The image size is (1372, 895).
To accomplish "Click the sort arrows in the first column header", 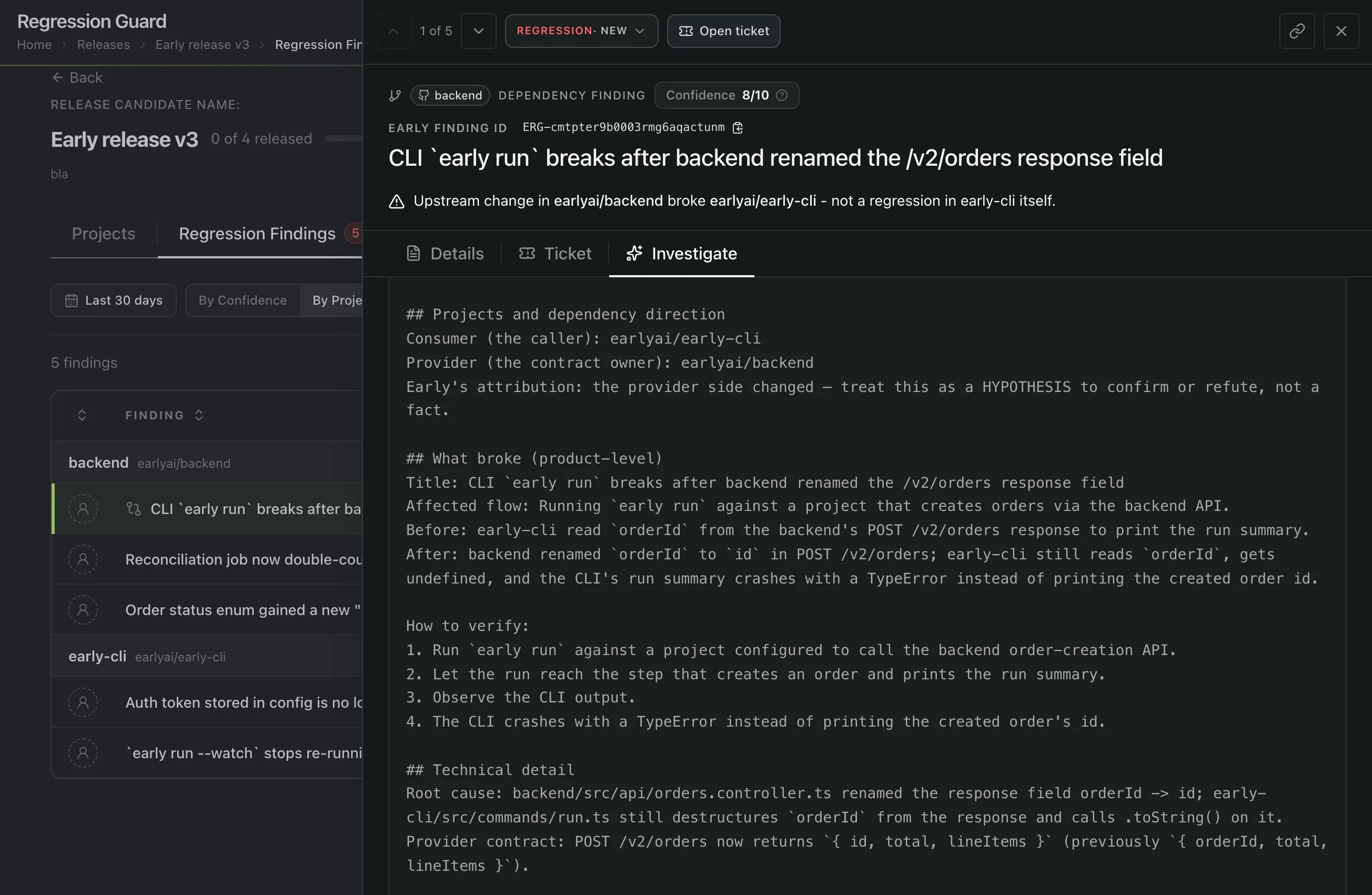I will [82, 415].
